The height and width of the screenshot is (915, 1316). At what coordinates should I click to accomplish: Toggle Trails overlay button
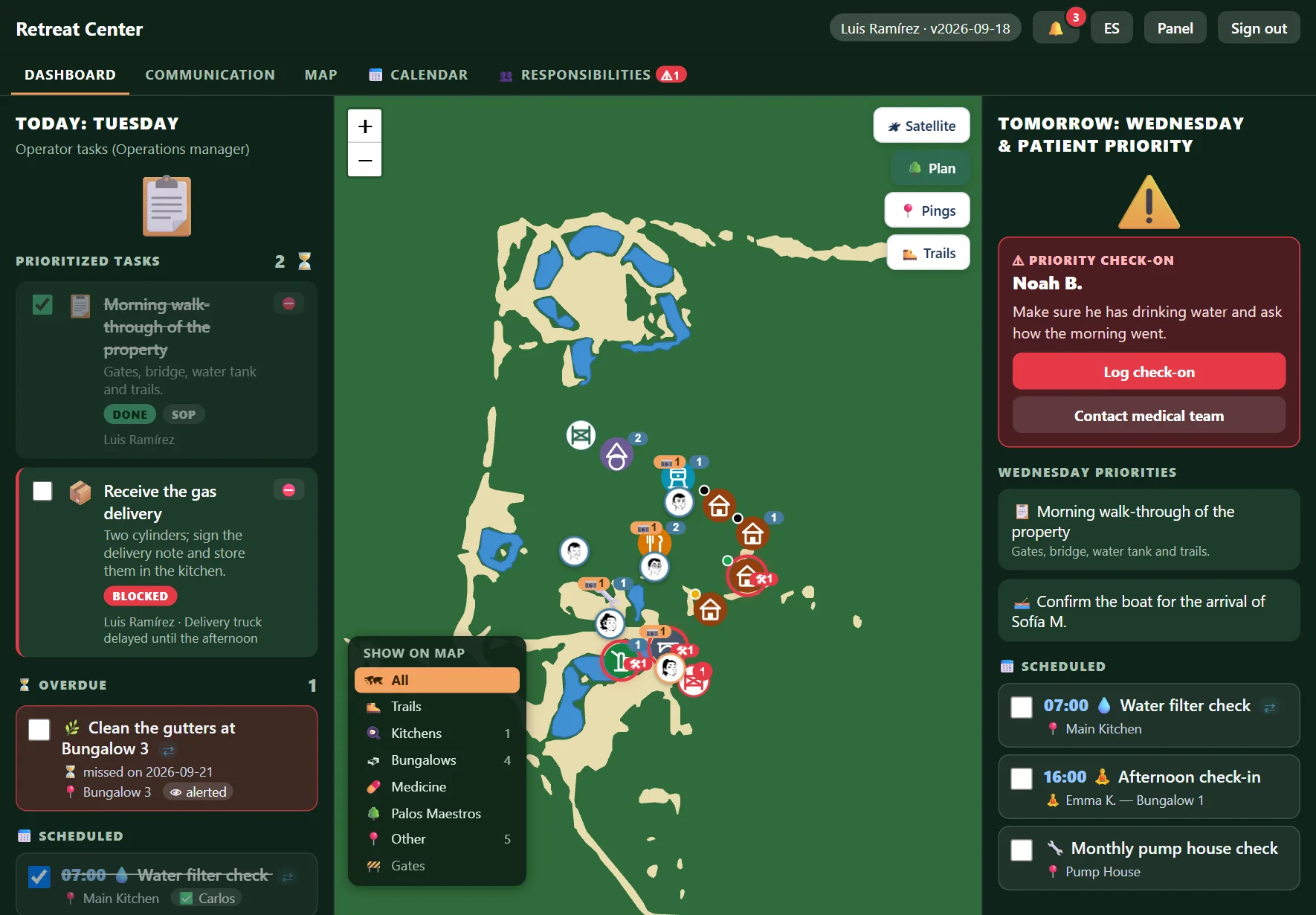pyautogui.click(x=929, y=253)
